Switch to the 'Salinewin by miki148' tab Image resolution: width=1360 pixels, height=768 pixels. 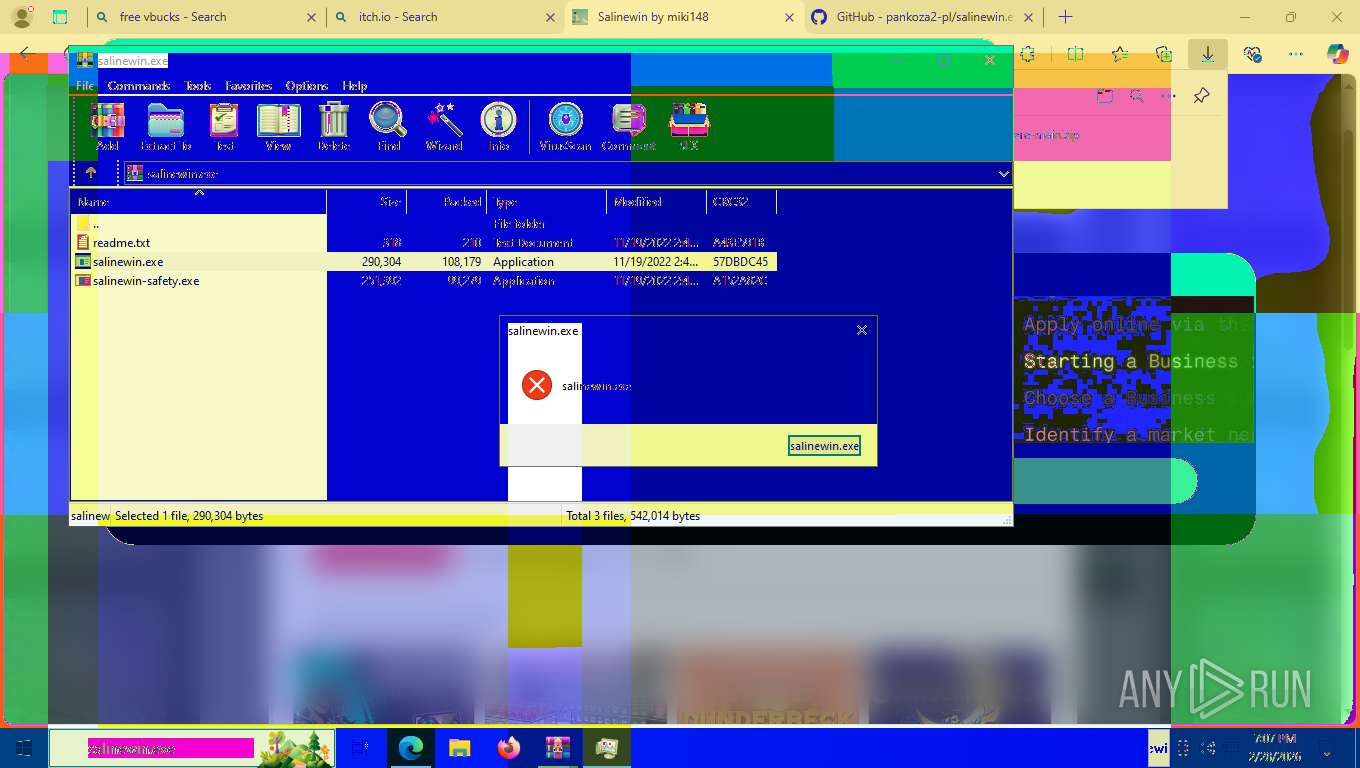[x=684, y=17]
